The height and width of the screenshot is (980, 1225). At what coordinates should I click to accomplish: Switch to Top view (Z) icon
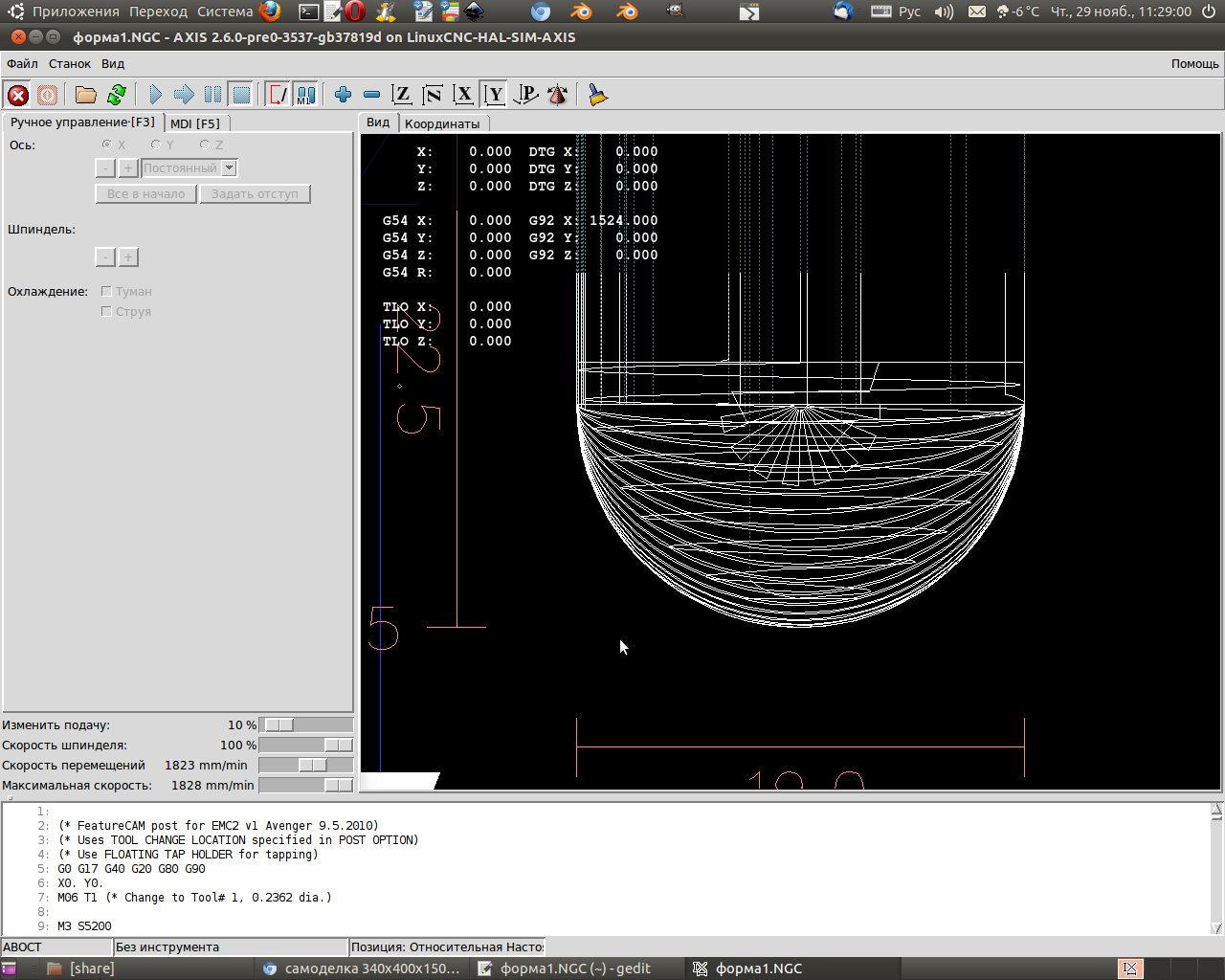click(402, 95)
